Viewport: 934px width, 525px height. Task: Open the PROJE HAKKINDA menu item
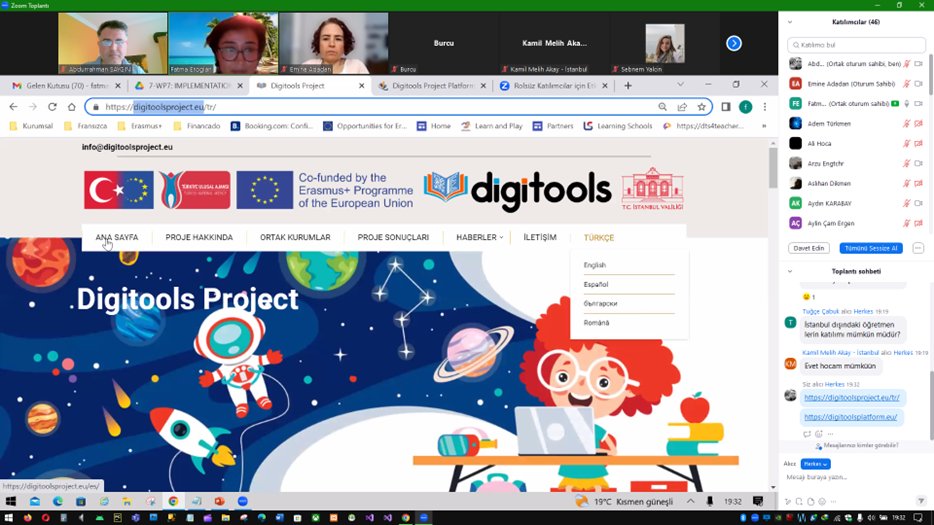click(199, 237)
